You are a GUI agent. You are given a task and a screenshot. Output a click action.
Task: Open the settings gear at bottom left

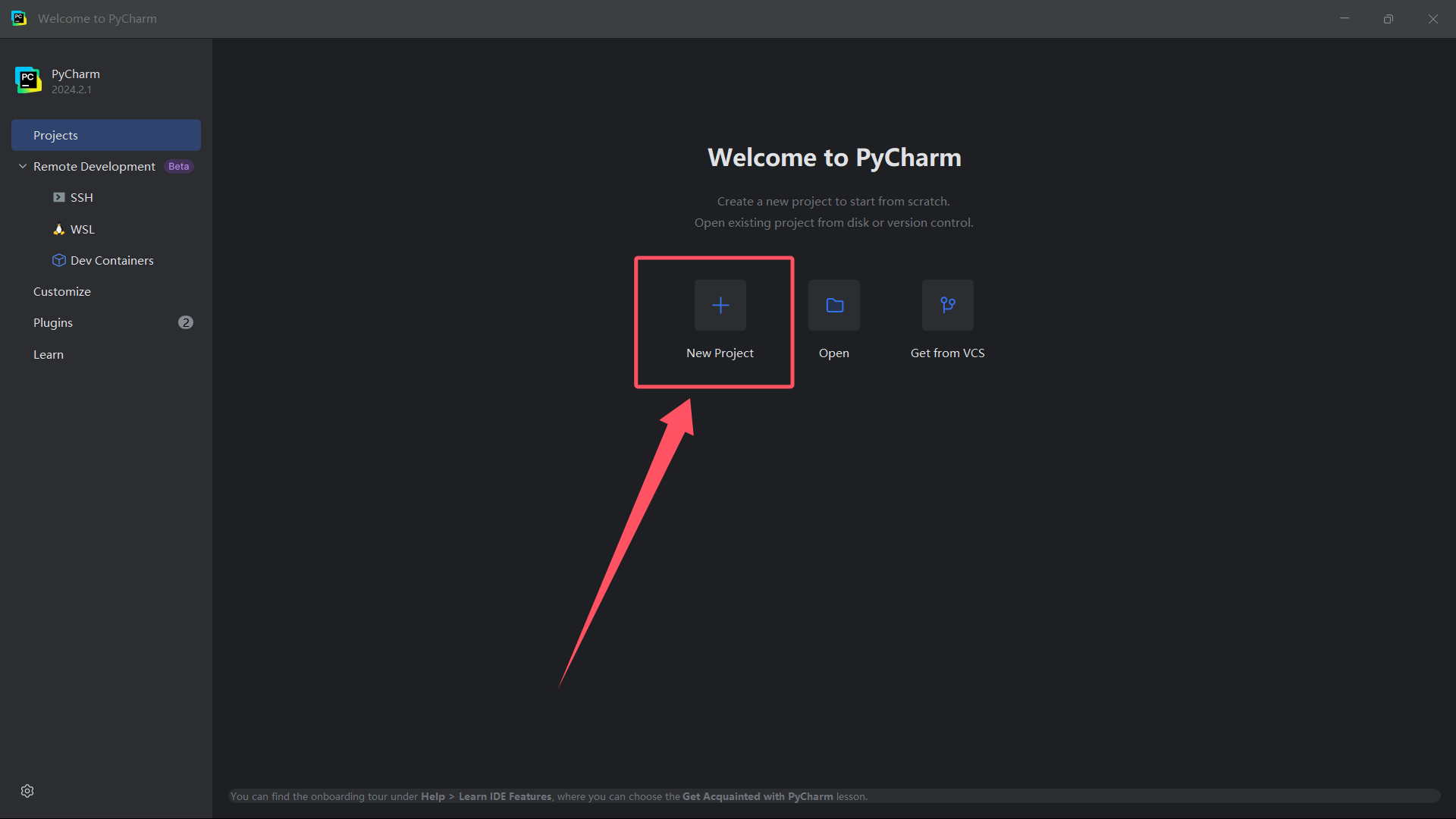pos(27,791)
